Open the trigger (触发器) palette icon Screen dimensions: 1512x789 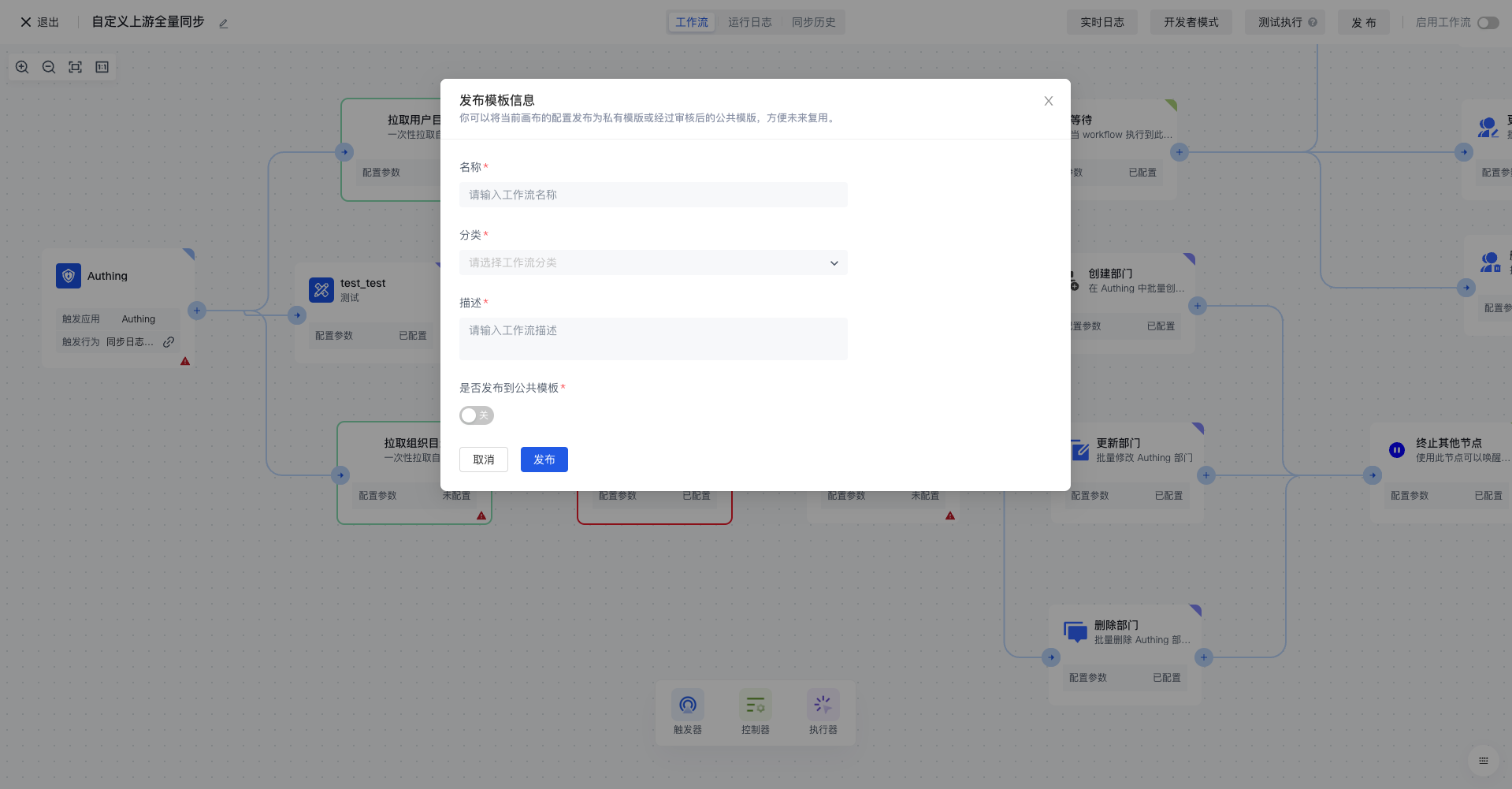(x=687, y=705)
